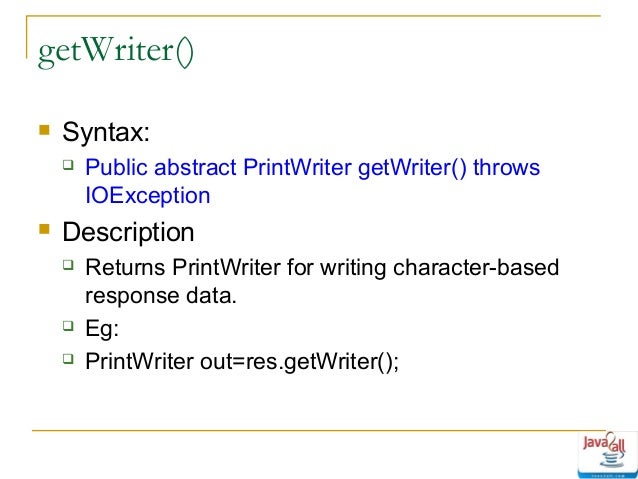Image resolution: width=638 pixels, height=479 pixels.
Task: Click the response data. text line
Action: point(160,295)
